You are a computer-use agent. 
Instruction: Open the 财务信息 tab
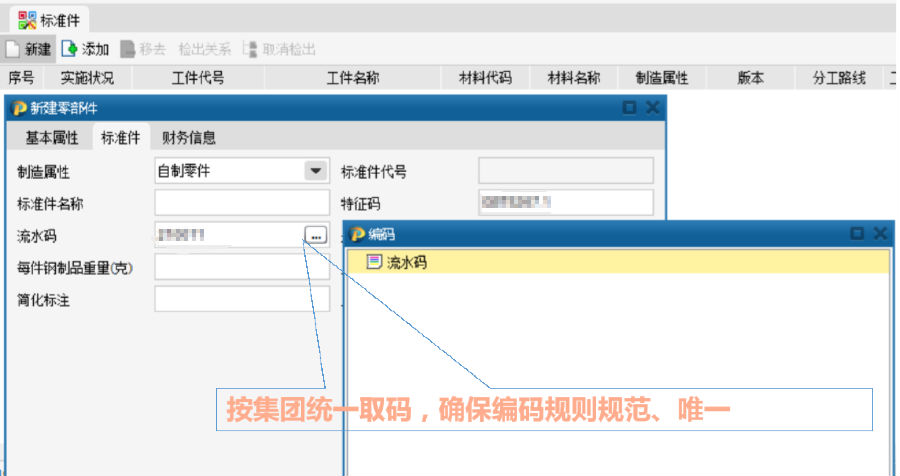189,138
